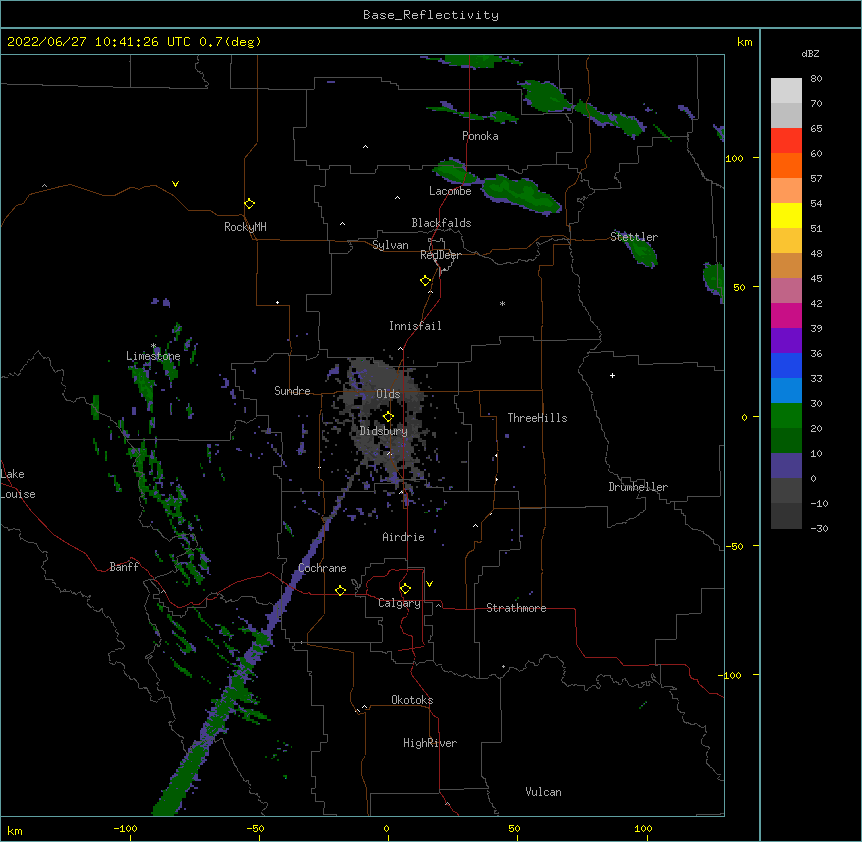Select the white asterisk marker east of Innisfail
This screenshot has width=862, height=842.
[x=502, y=303]
